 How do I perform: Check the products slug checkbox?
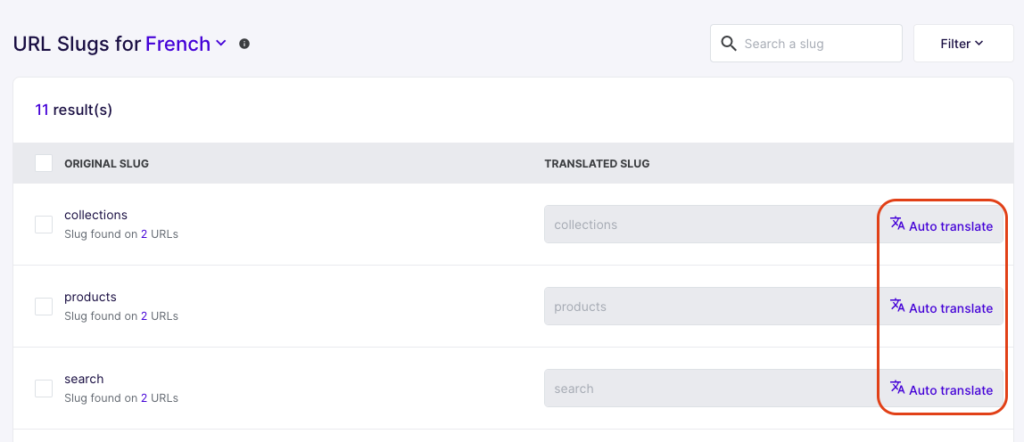(x=44, y=306)
